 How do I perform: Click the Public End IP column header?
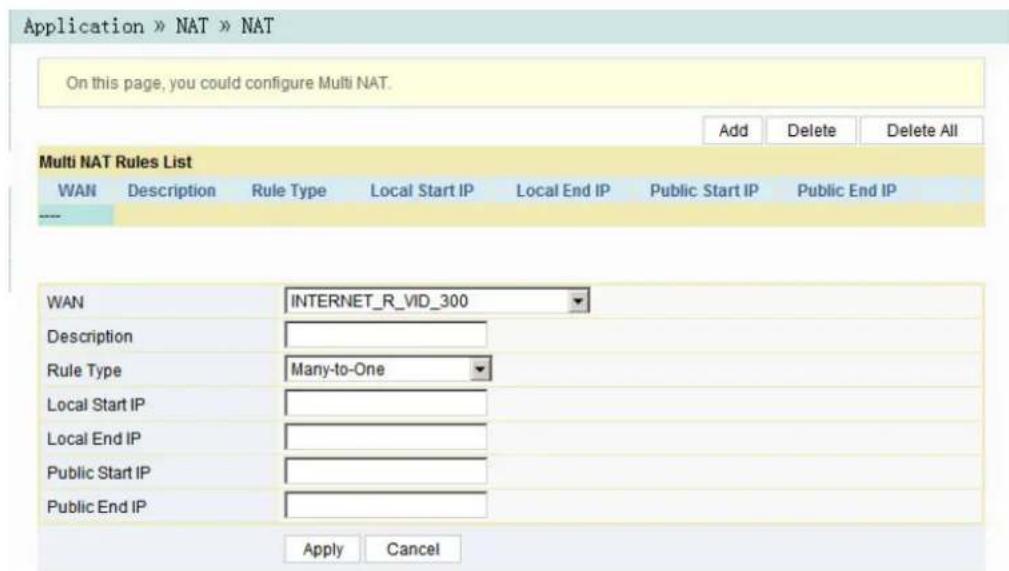coord(846,191)
